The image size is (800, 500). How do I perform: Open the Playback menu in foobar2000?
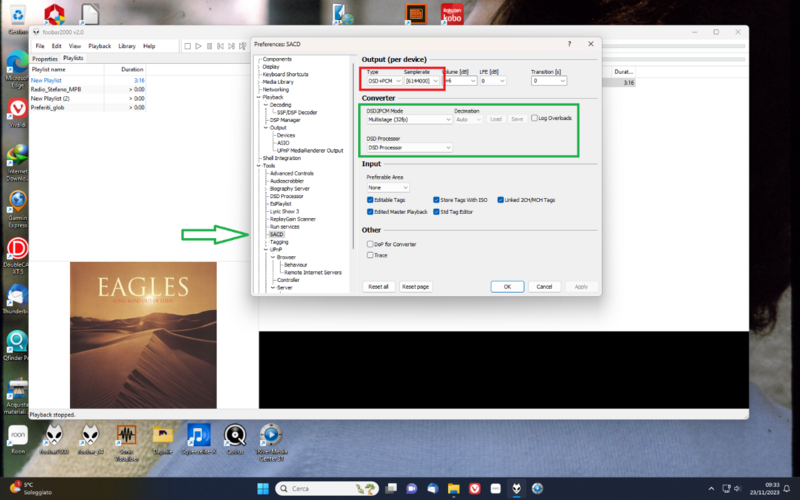click(99, 46)
